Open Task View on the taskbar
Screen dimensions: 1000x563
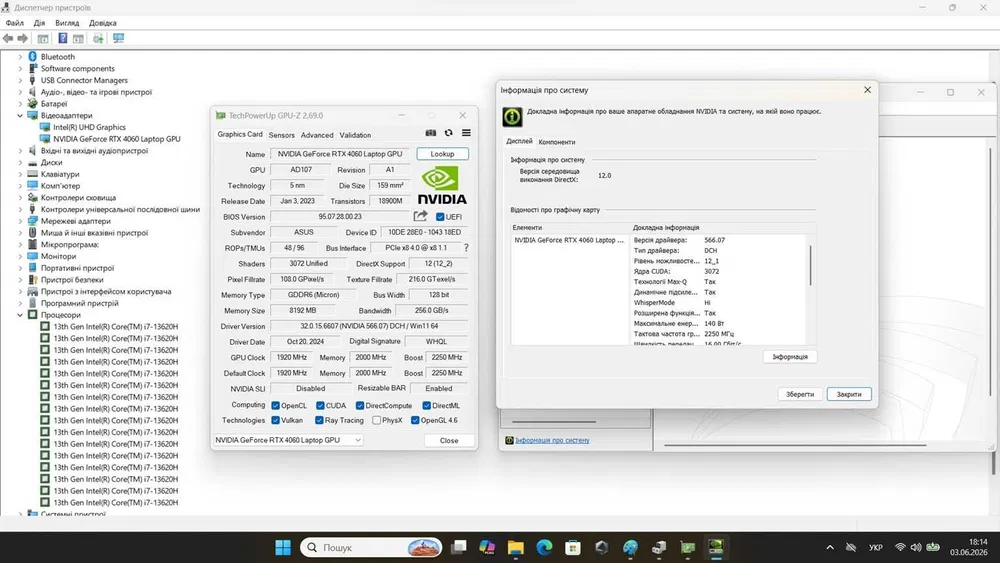click(459, 547)
